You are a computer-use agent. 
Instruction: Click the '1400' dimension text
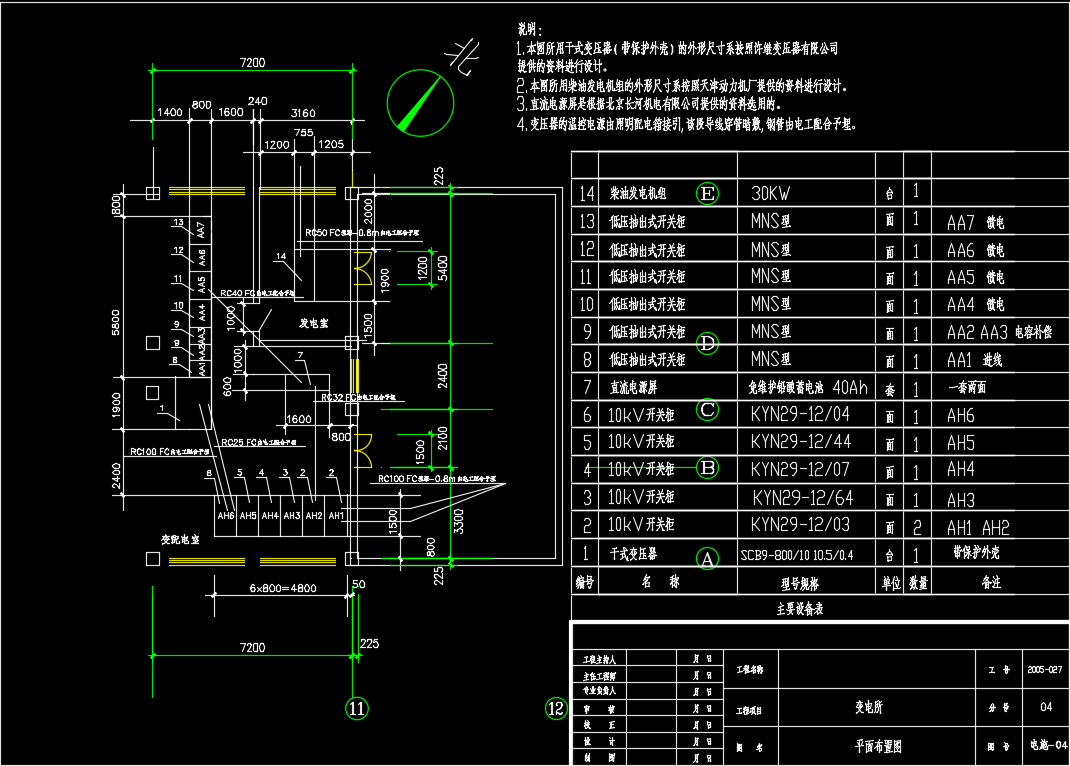point(170,112)
